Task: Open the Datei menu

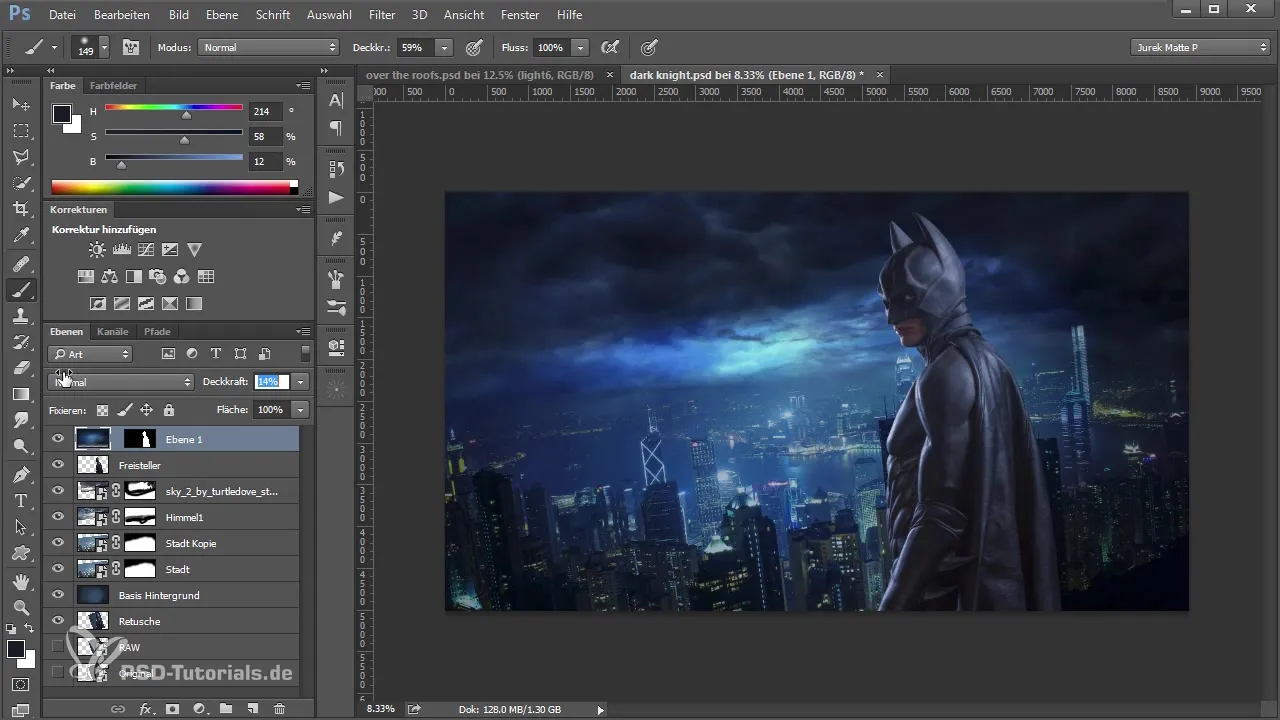Action: (62, 15)
